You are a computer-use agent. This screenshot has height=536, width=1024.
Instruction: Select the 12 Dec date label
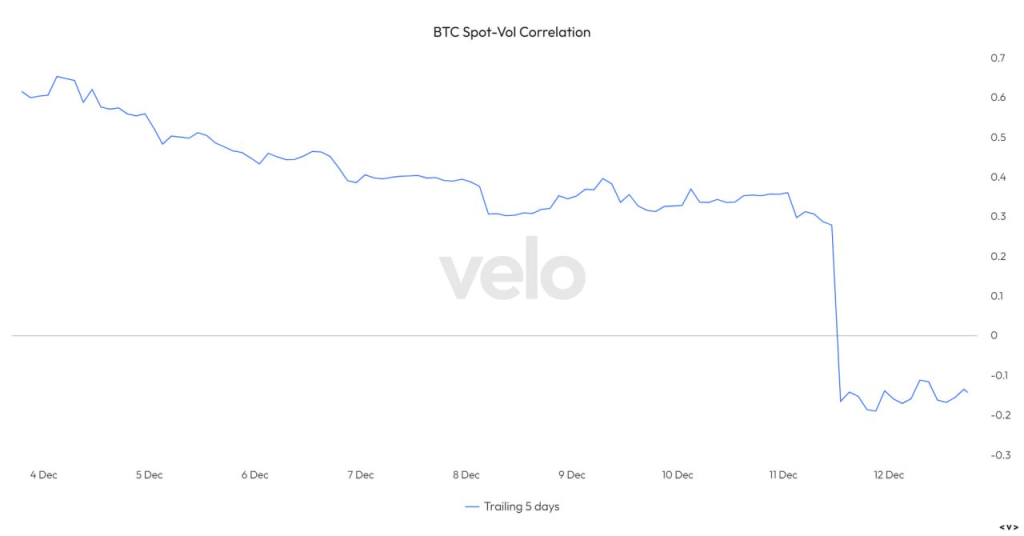click(888, 475)
